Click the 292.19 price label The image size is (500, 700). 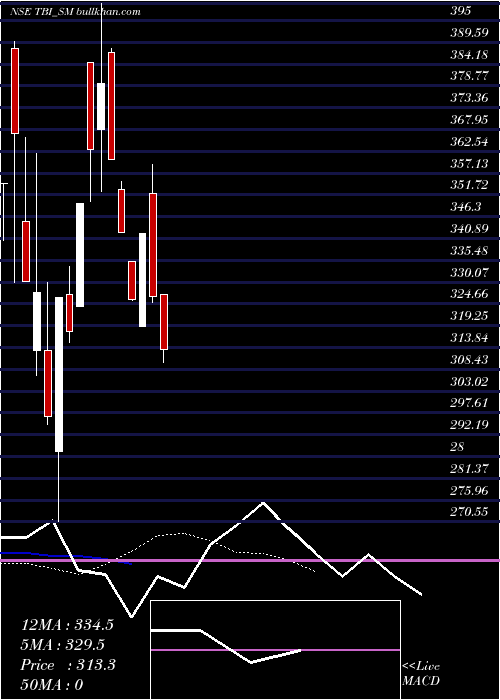469,425
